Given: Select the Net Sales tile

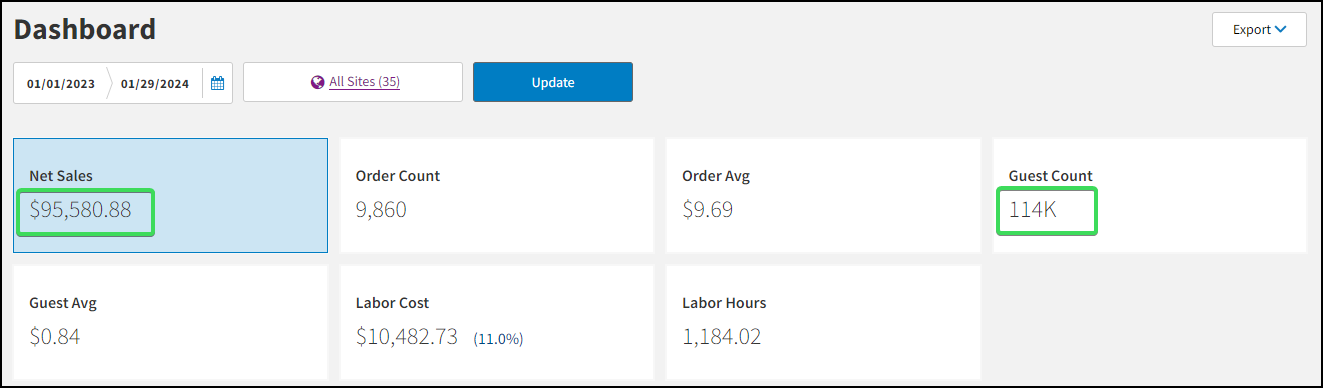Looking at the screenshot, I should pos(170,195).
